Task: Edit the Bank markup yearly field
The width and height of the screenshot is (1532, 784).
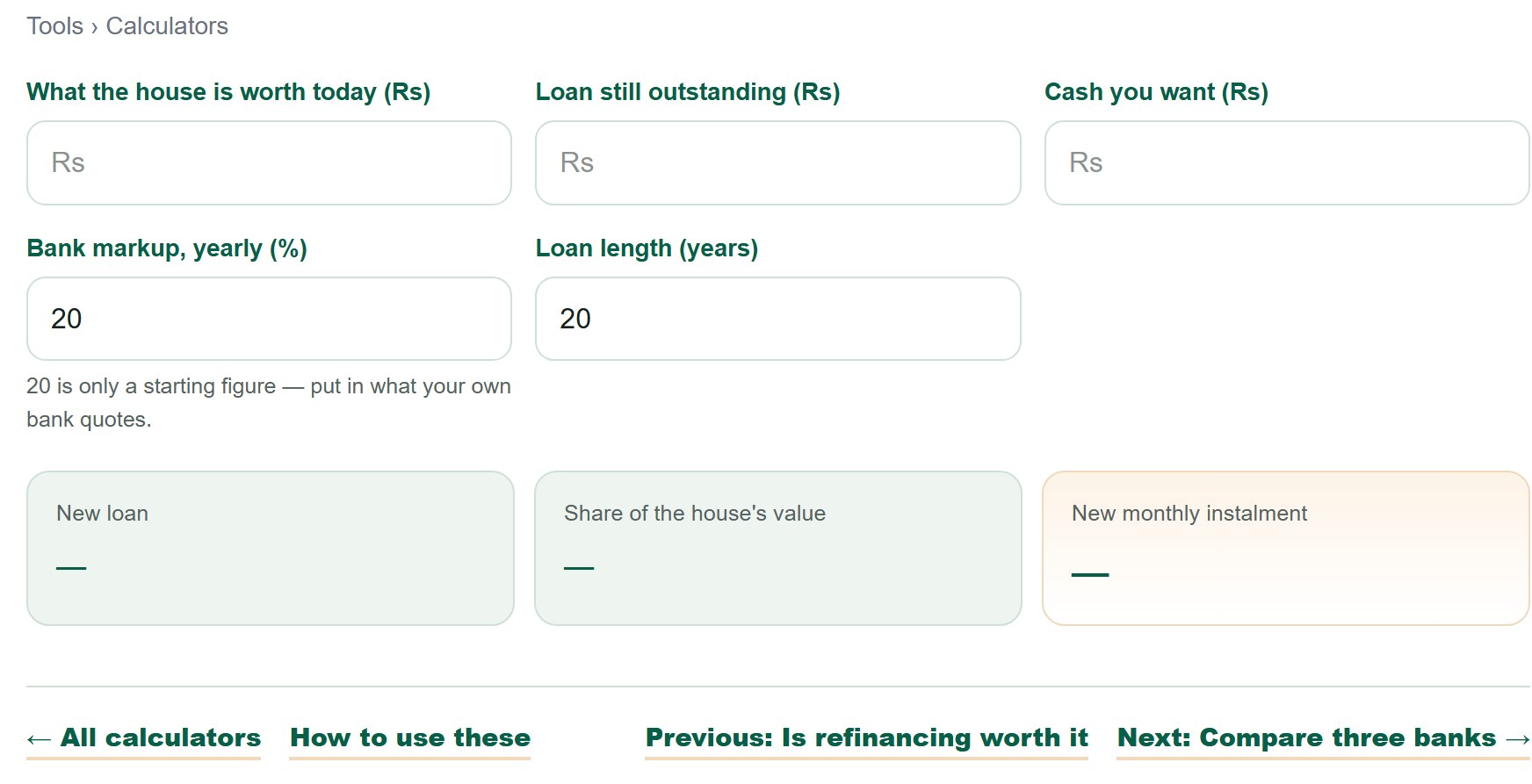Action: pos(269,319)
